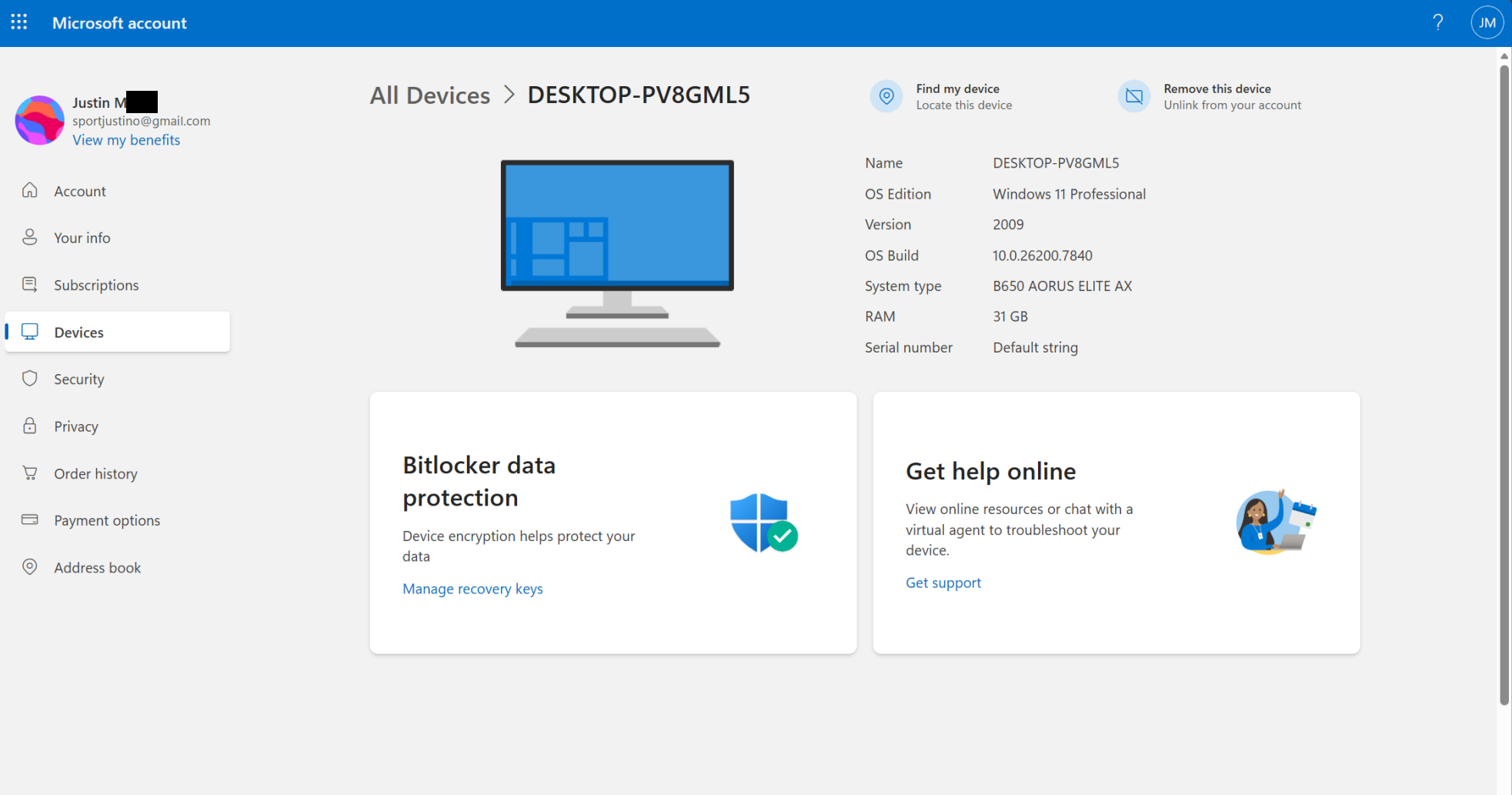1512x795 pixels.
Task: Click the Address book pin icon
Action: [x=30, y=567]
